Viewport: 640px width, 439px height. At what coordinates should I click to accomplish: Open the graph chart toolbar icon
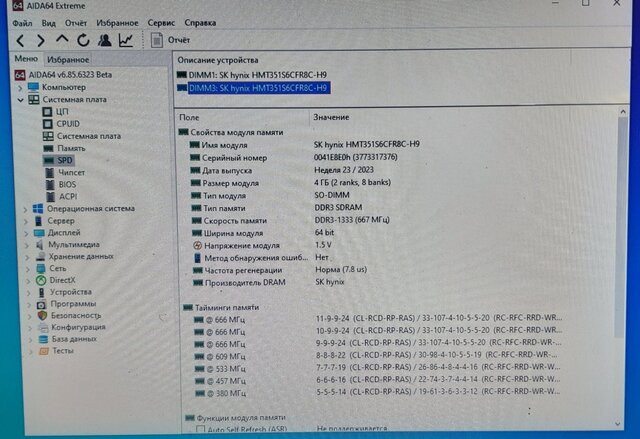126,41
